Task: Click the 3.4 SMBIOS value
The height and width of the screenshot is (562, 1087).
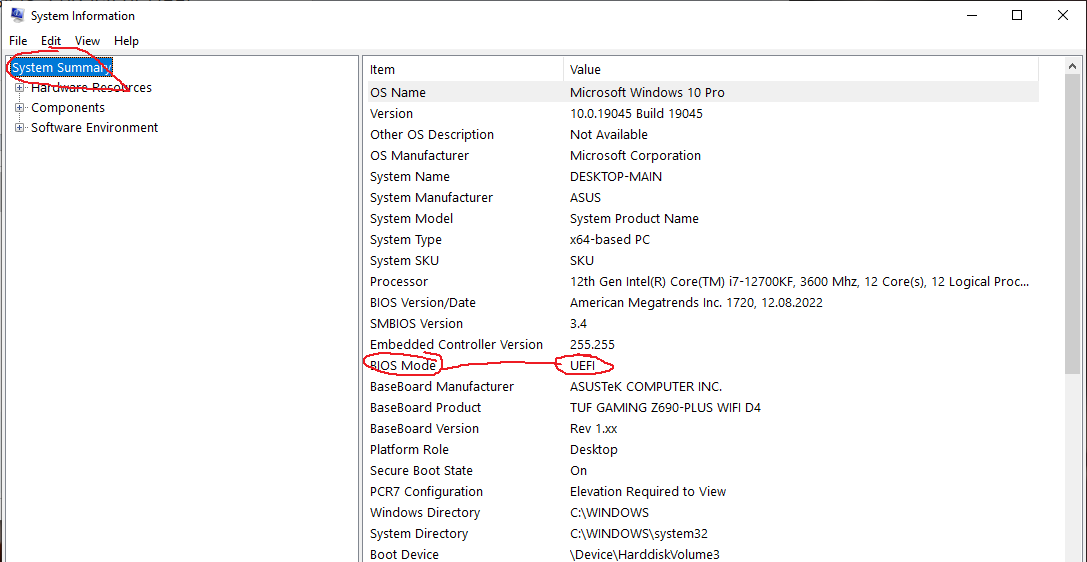Action: pos(578,324)
